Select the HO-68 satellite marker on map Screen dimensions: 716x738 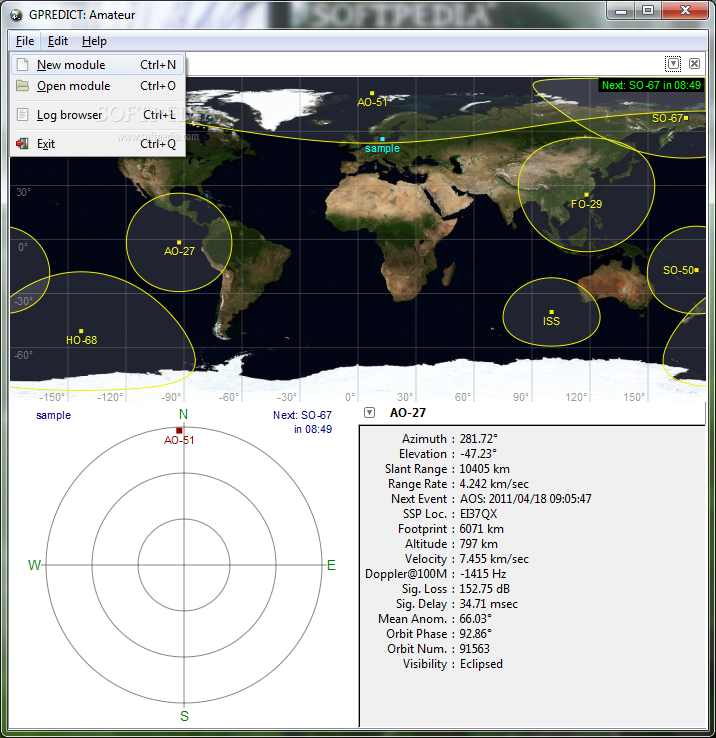click(81, 331)
